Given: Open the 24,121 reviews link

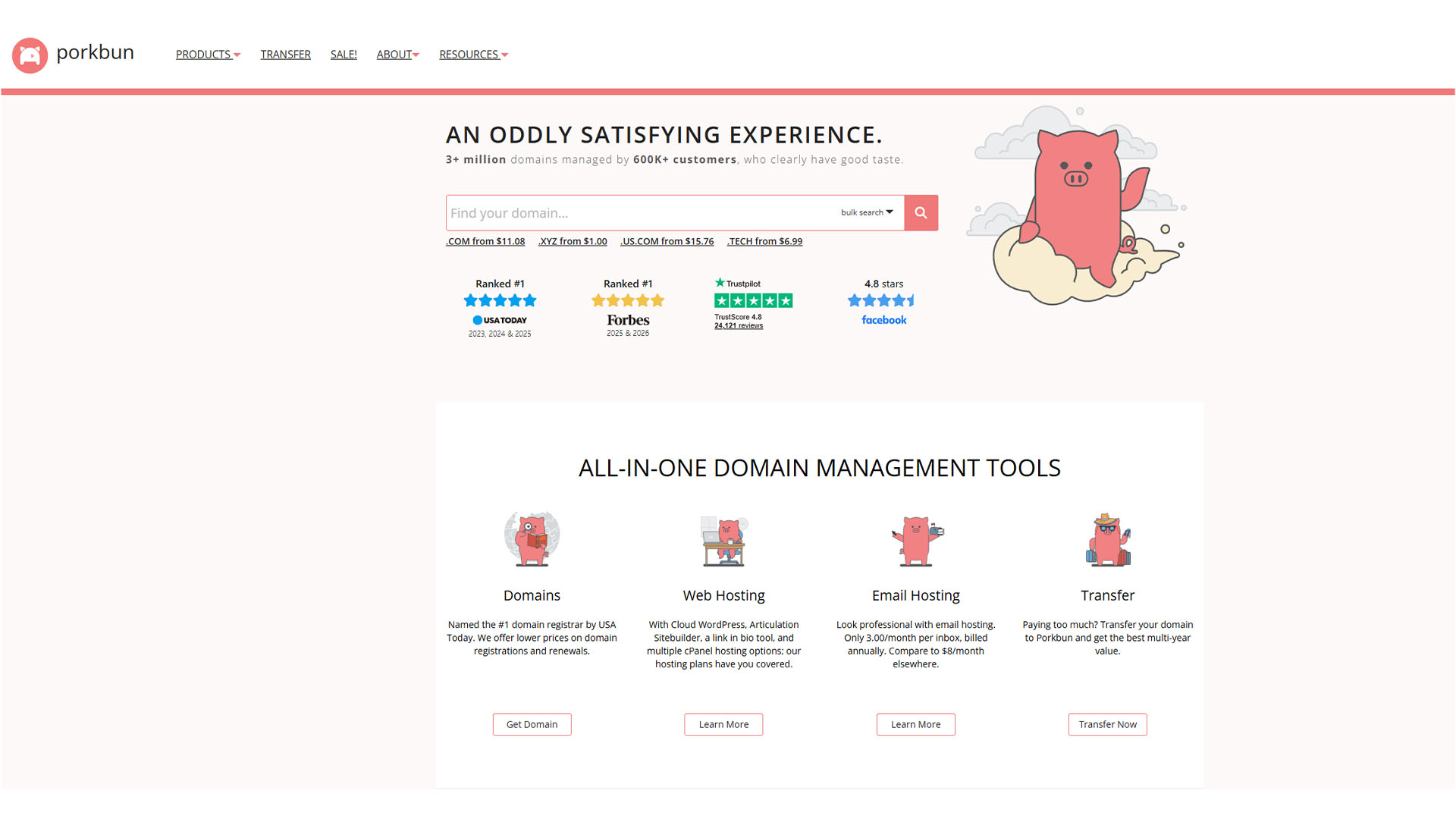Looking at the screenshot, I should [x=739, y=326].
